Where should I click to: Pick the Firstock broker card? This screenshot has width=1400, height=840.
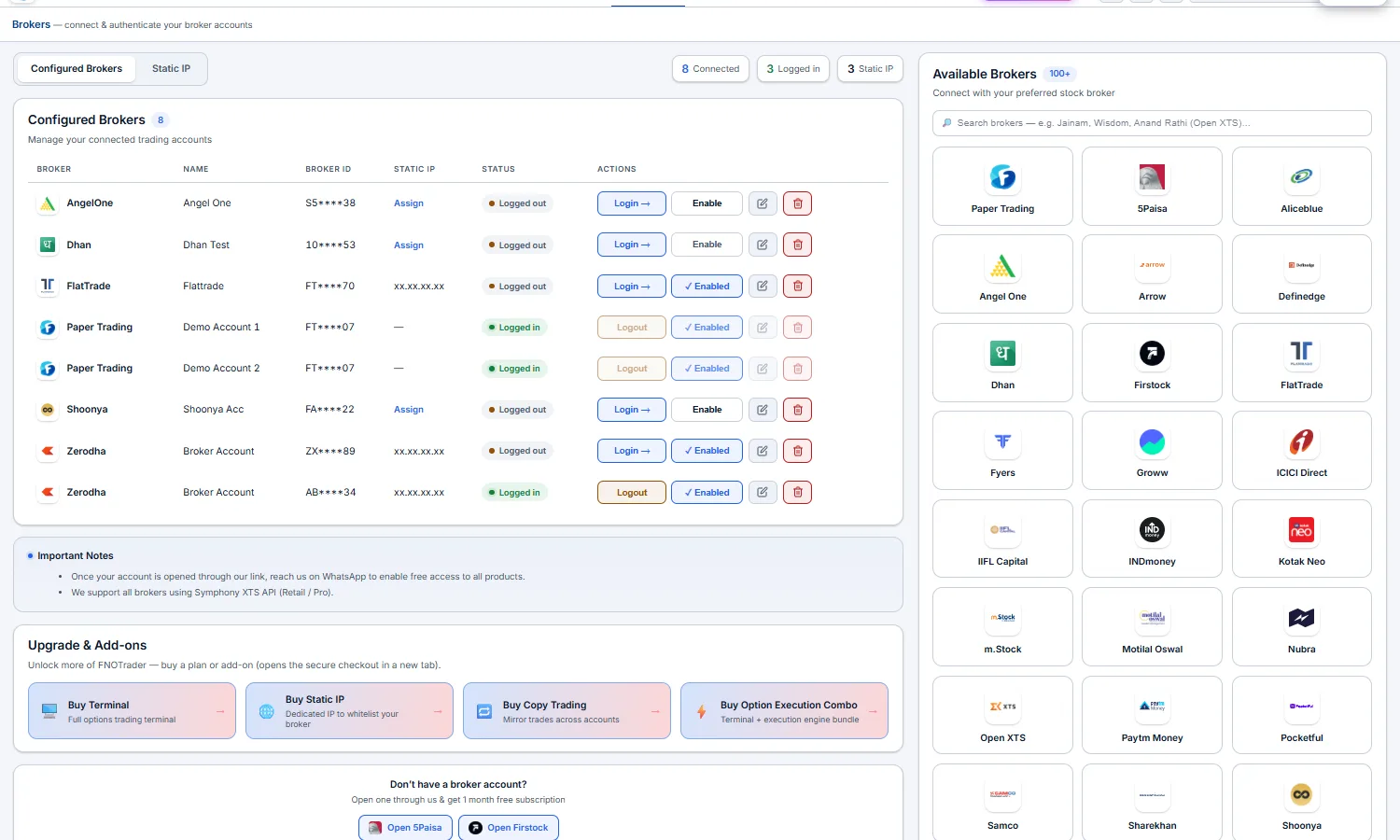pos(1152,363)
